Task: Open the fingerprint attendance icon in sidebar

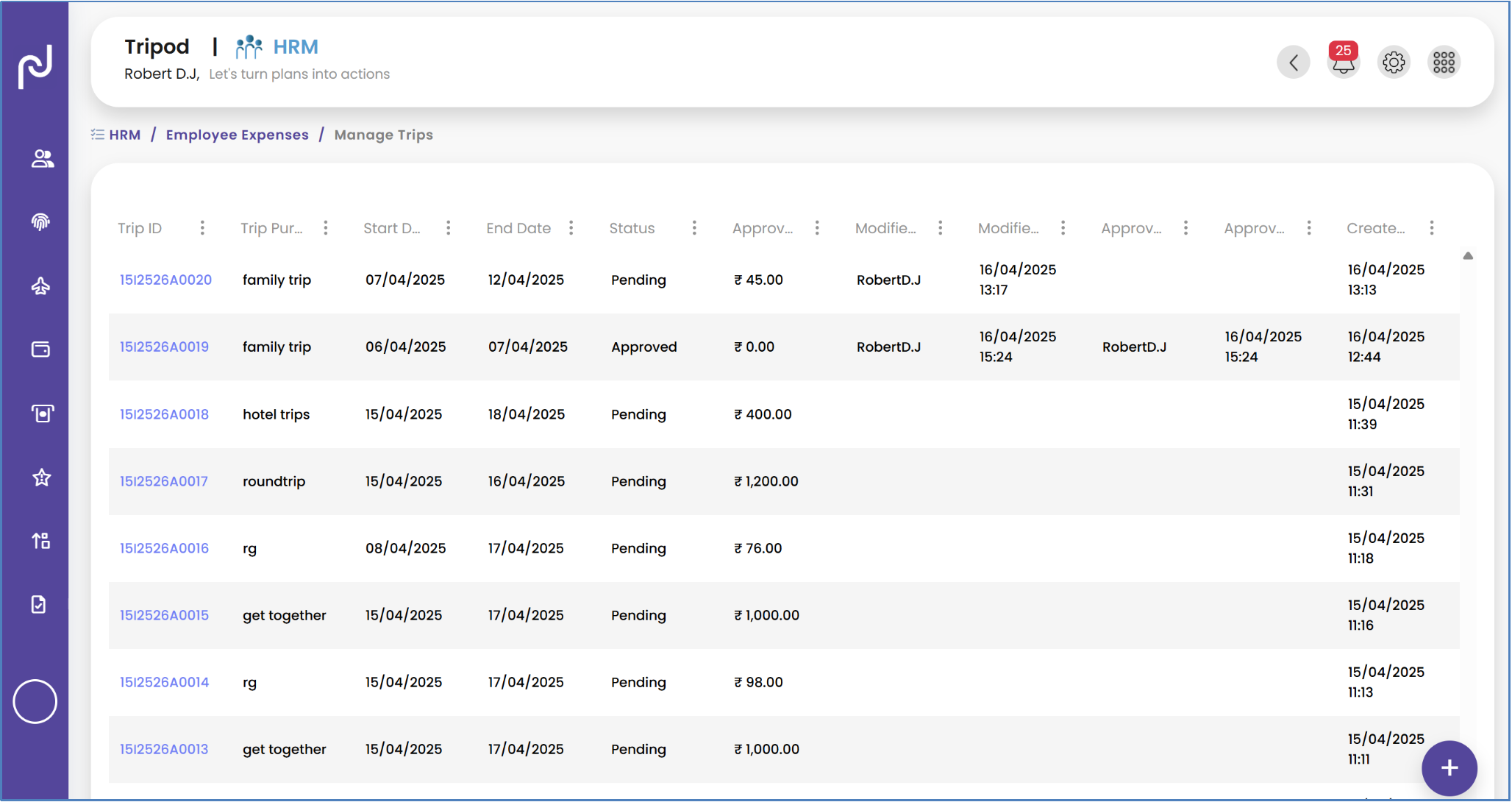Action: 40,221
